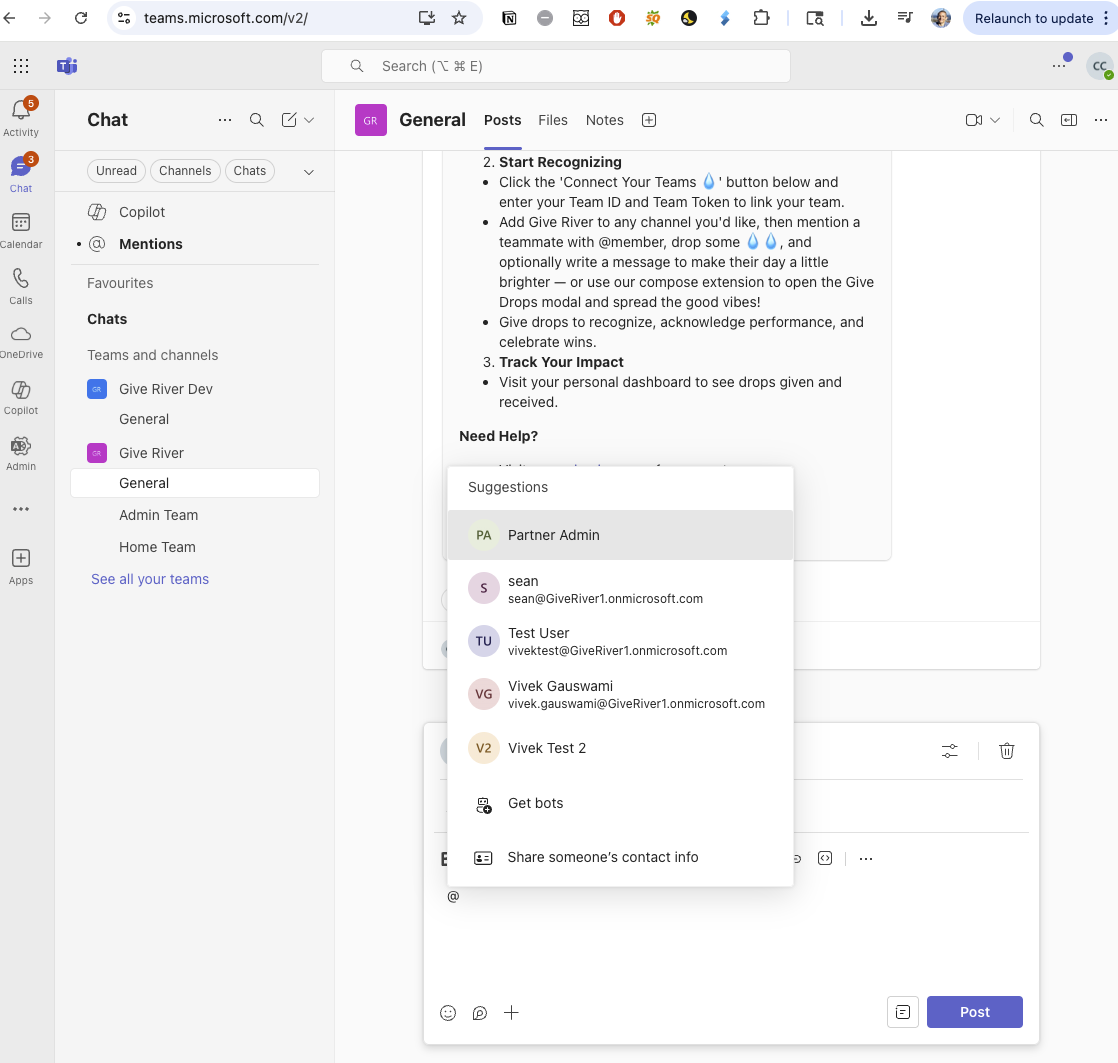Reload the browser page
This screenshot has height=1063, width=1118.
(81, 18)
